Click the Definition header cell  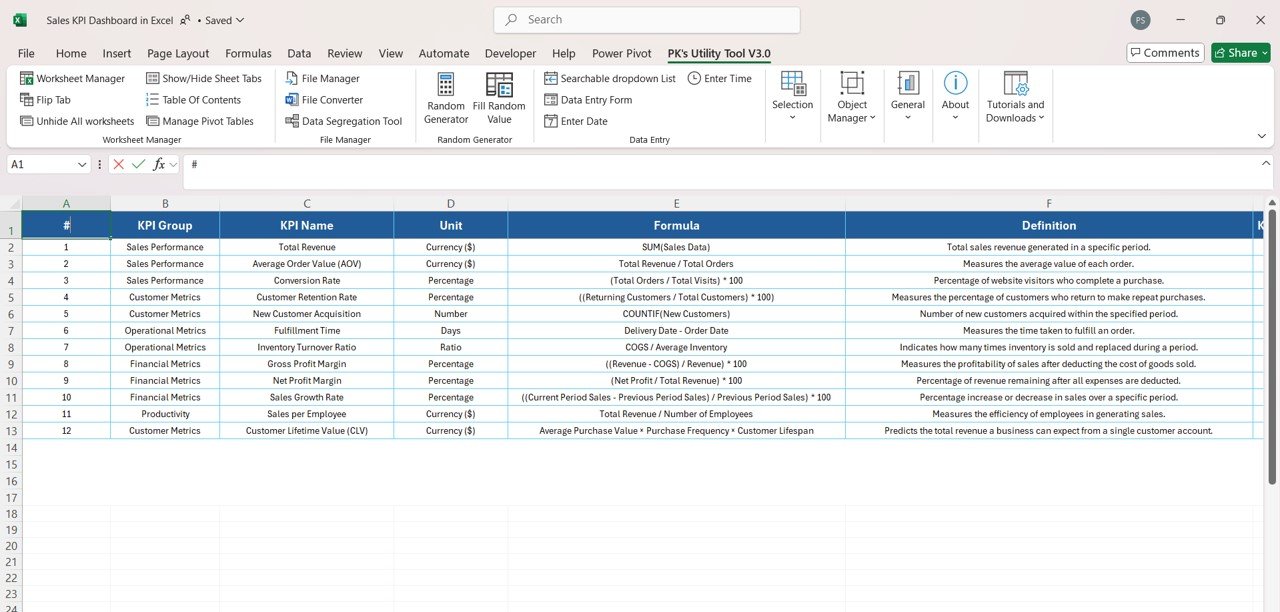1049,225
